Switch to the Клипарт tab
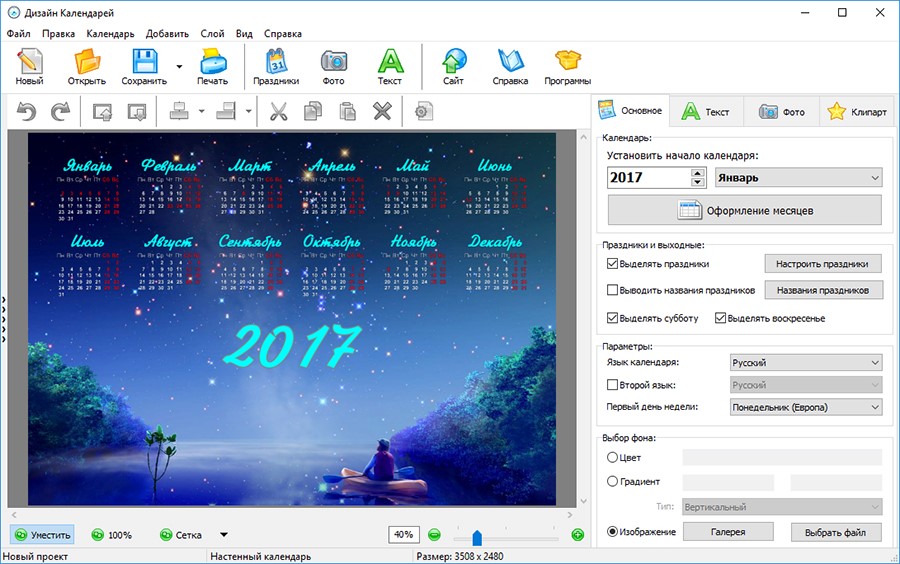 pyautogui.click(x=856, y=112)
